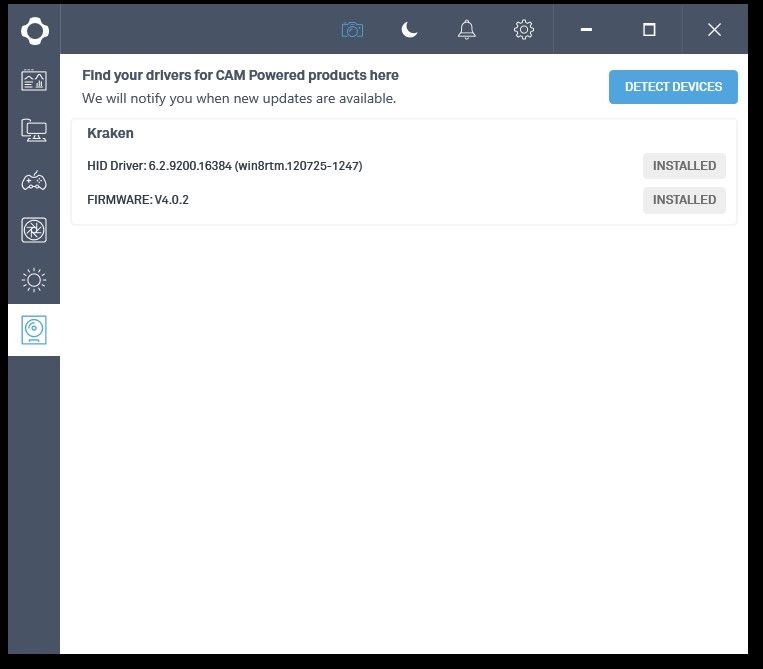Click the Kraken device heading
Screen dimensions: 763x669
[110, 133]
